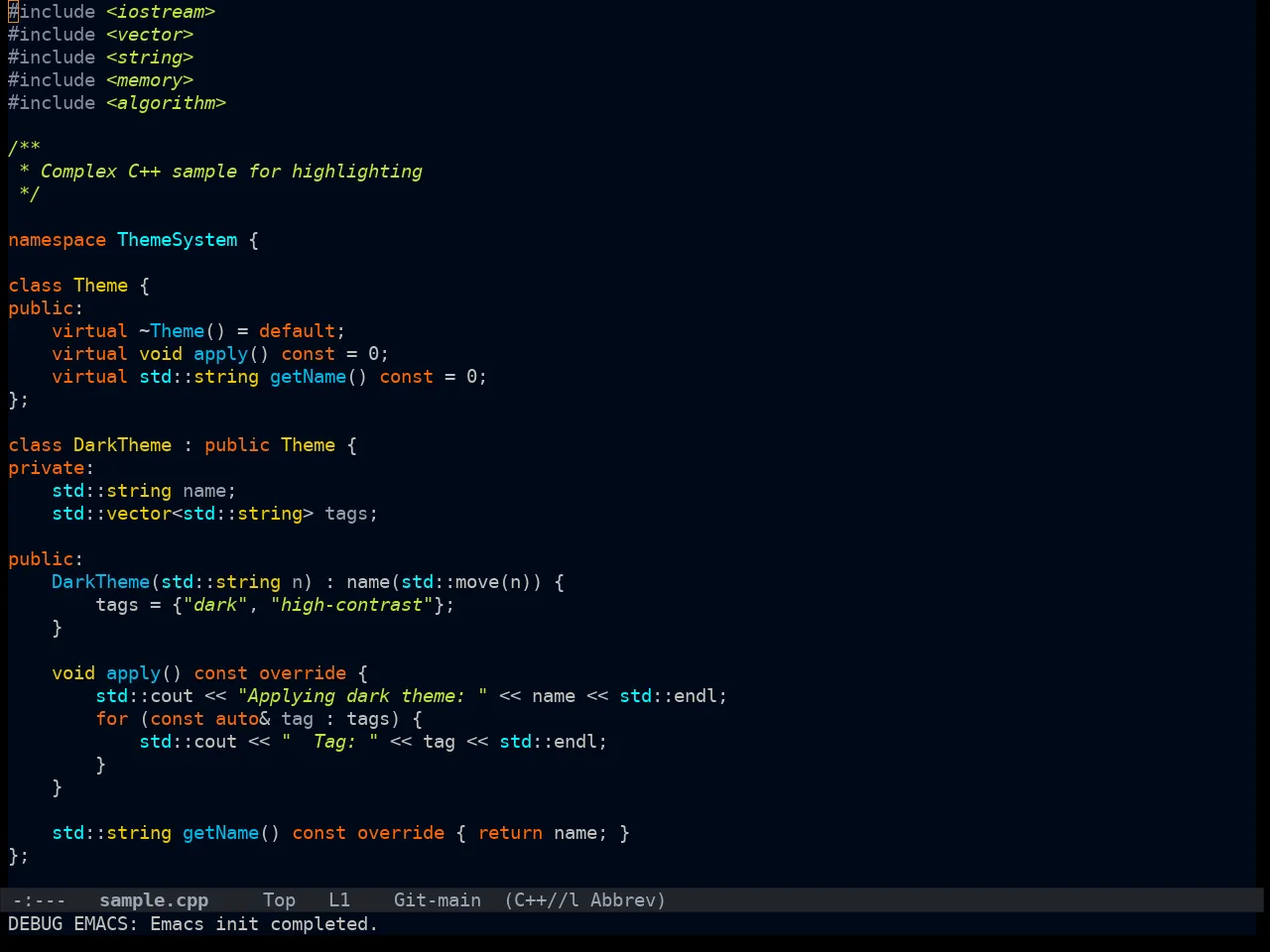The image size is (1270, 952).
Task: Click the Git-main indicator in mode line
Action: (x=438, y=900)
